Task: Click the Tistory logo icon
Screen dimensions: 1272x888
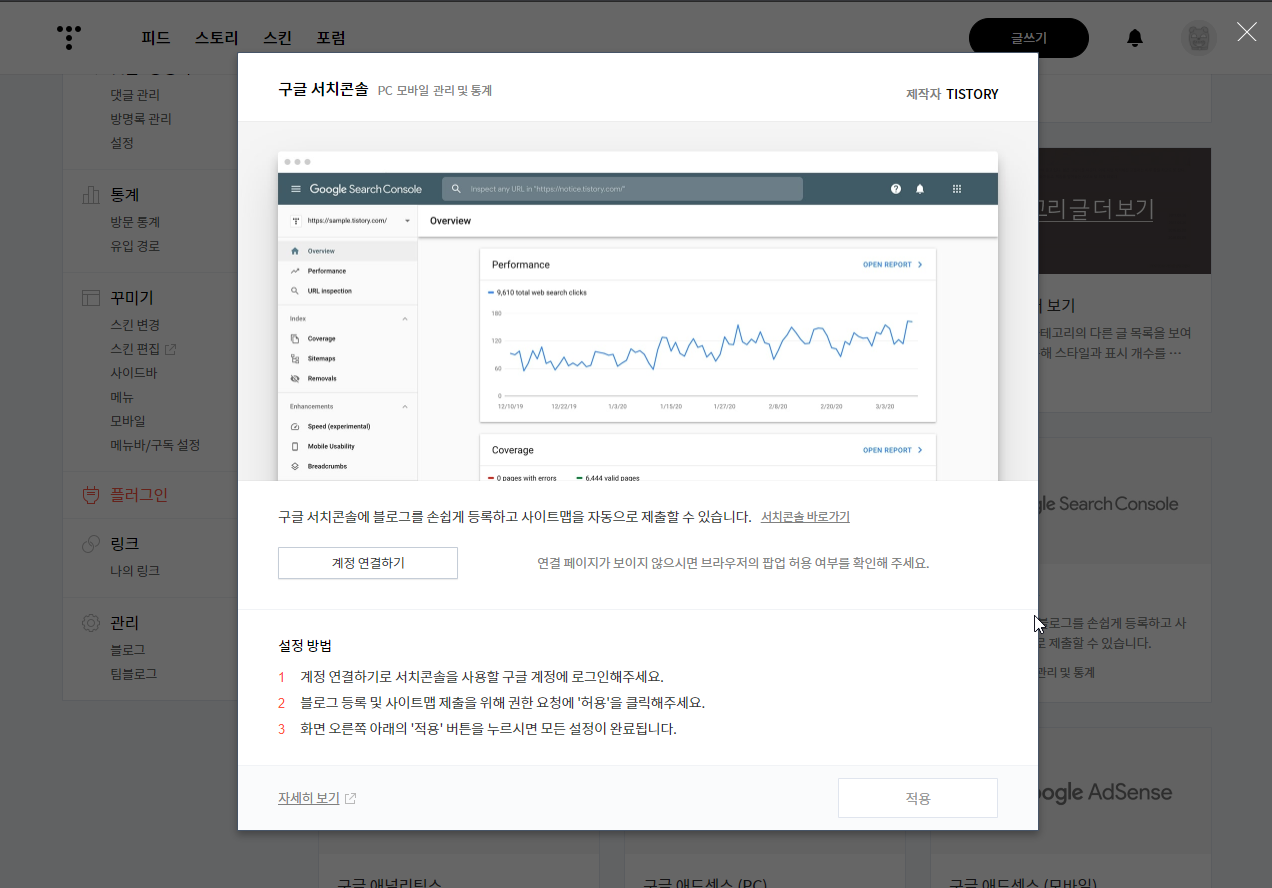Action: coord(69,37)
